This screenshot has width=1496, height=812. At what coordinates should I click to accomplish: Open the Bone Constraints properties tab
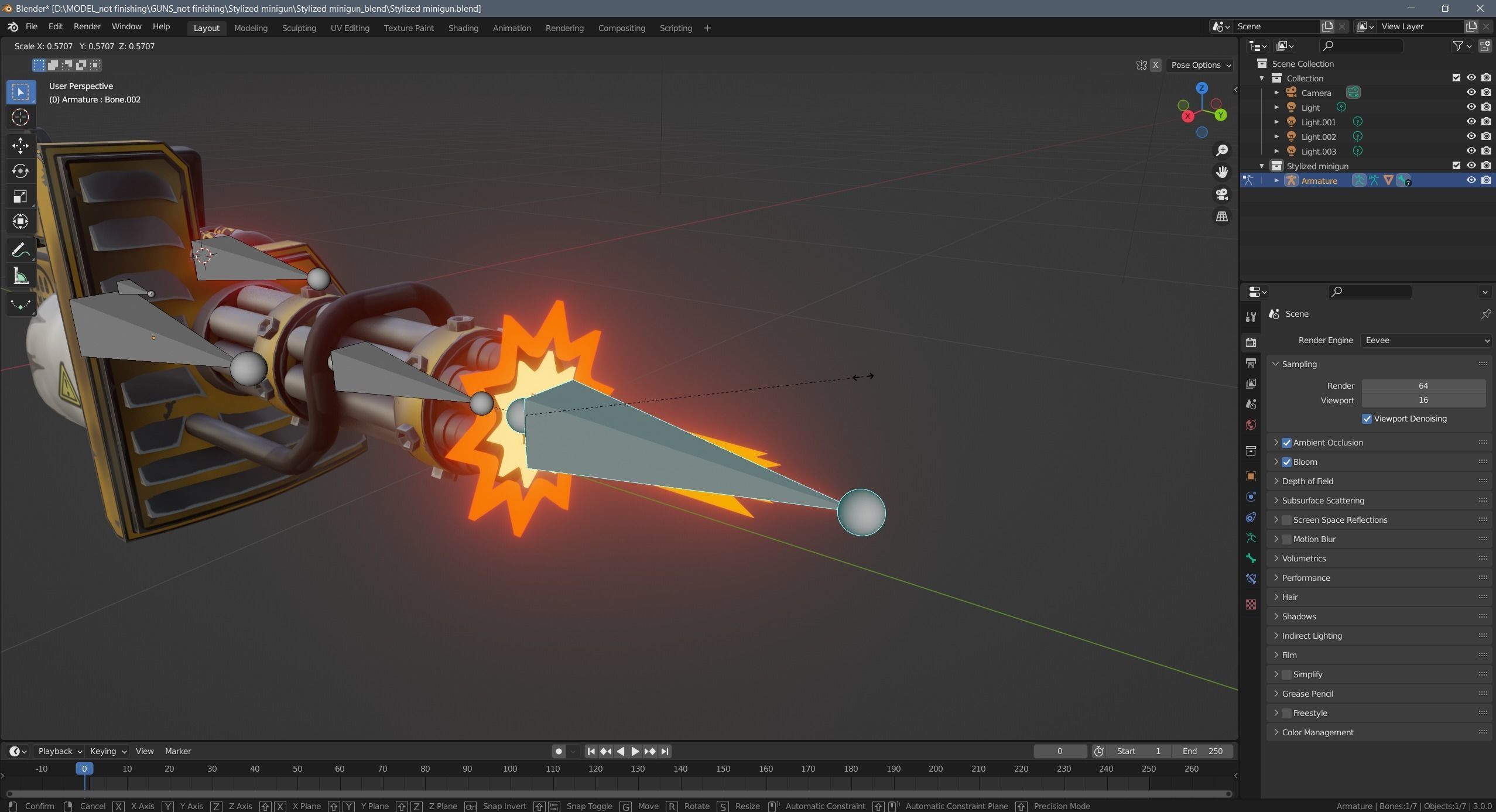coord(1251,579)
